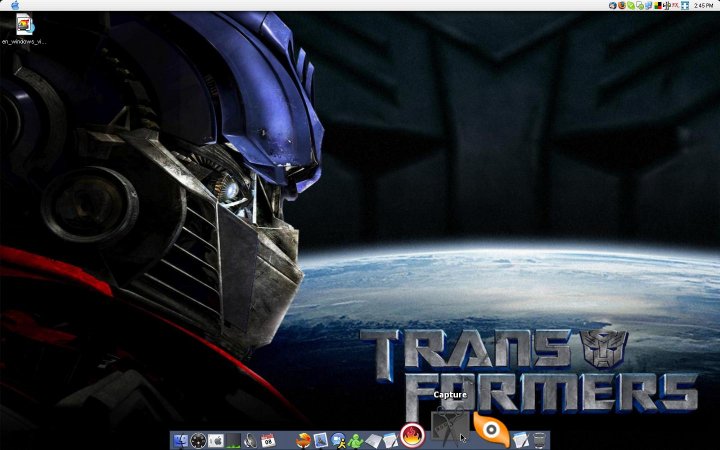The image size is (720, 450).
Task: Open the notepad icon beside the flame icon
Action: (x=390, y=441)
